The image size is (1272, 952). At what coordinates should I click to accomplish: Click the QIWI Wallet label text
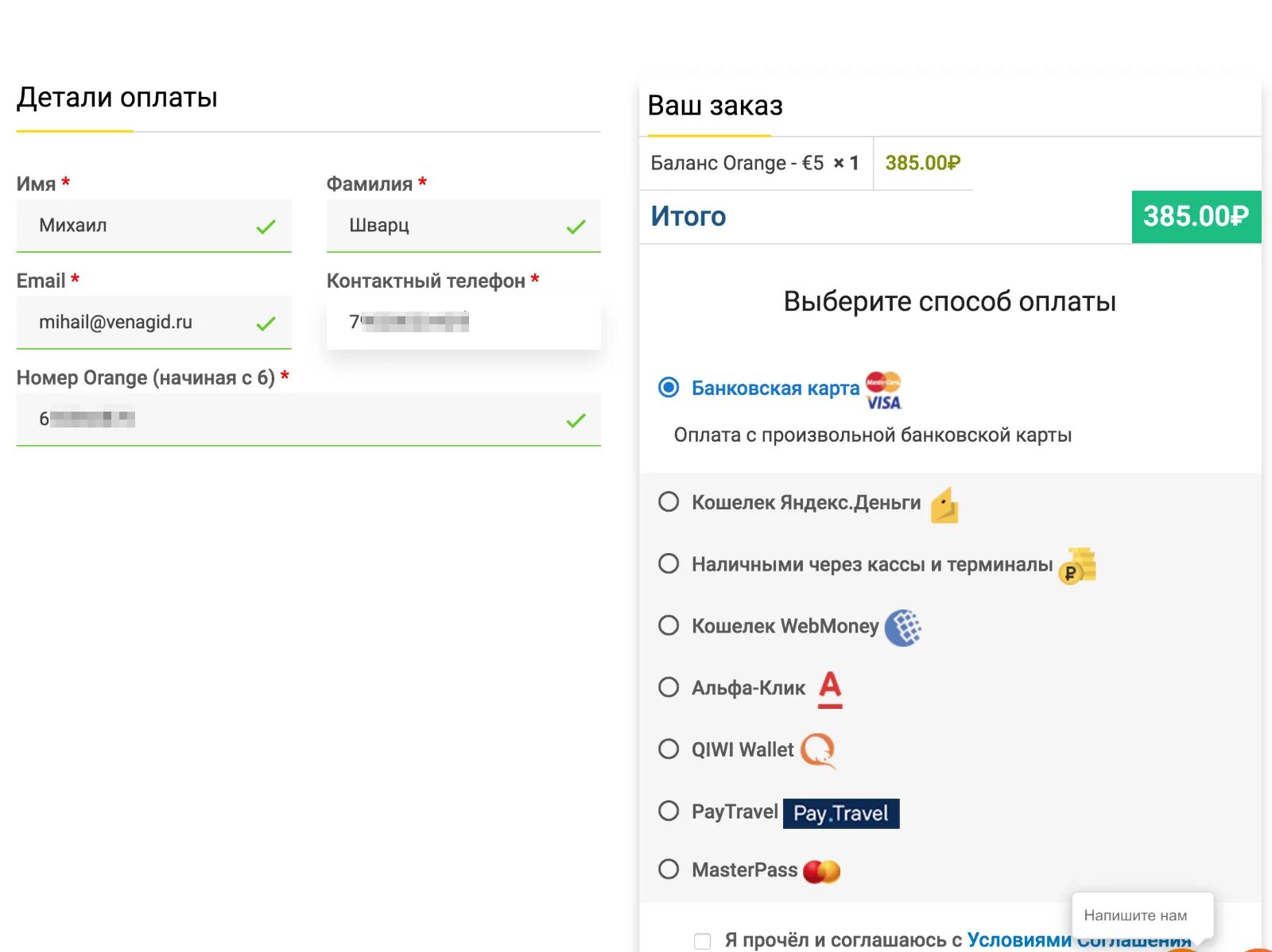pyautogui.click(x=743, y=749)
